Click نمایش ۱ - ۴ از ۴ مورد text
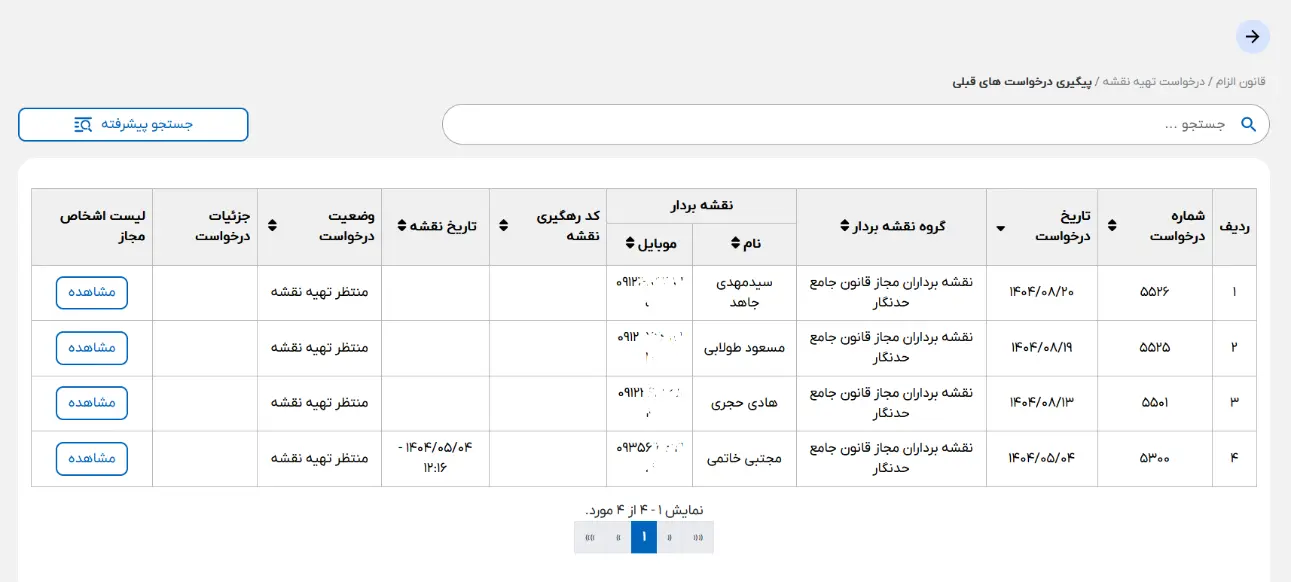The height and width of the screenshot is (582, 1291). 644,509
